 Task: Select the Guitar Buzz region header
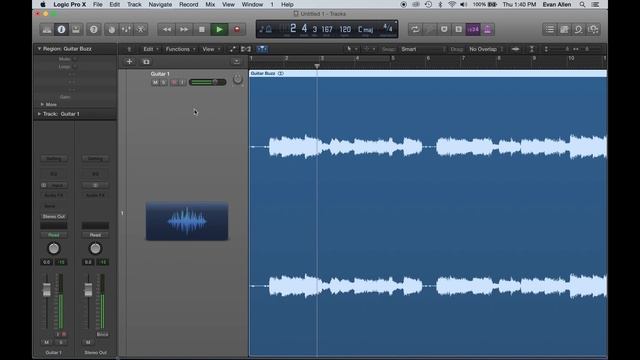pyautogui.click(x=428, y=73)
